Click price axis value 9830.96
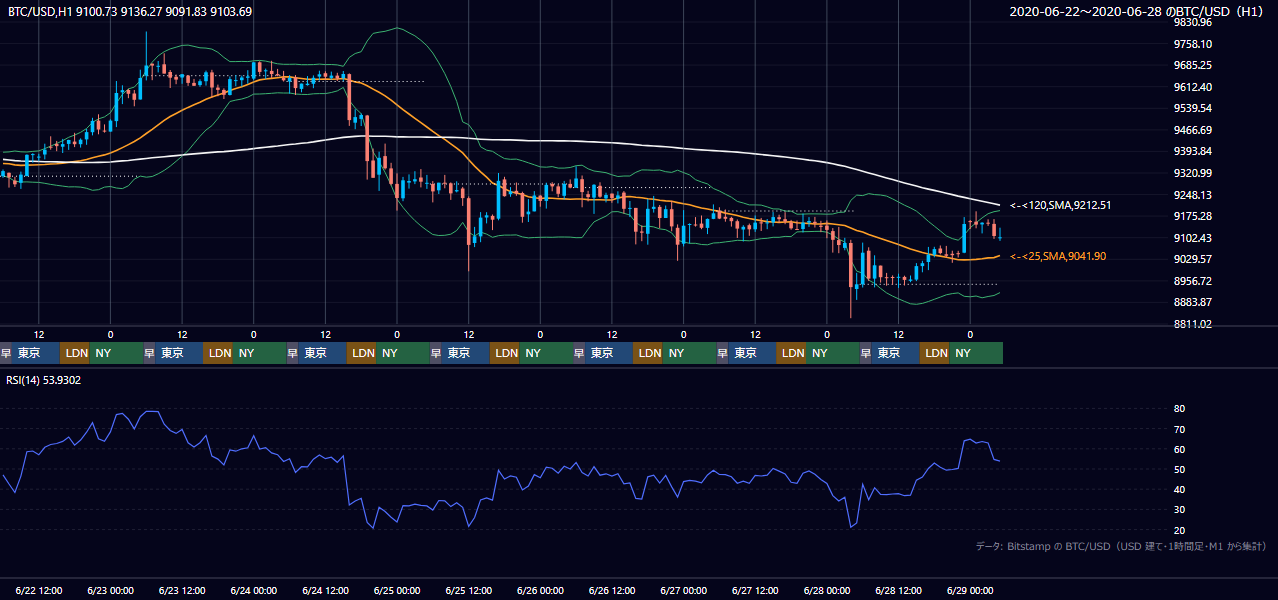 pos(1193,22)
